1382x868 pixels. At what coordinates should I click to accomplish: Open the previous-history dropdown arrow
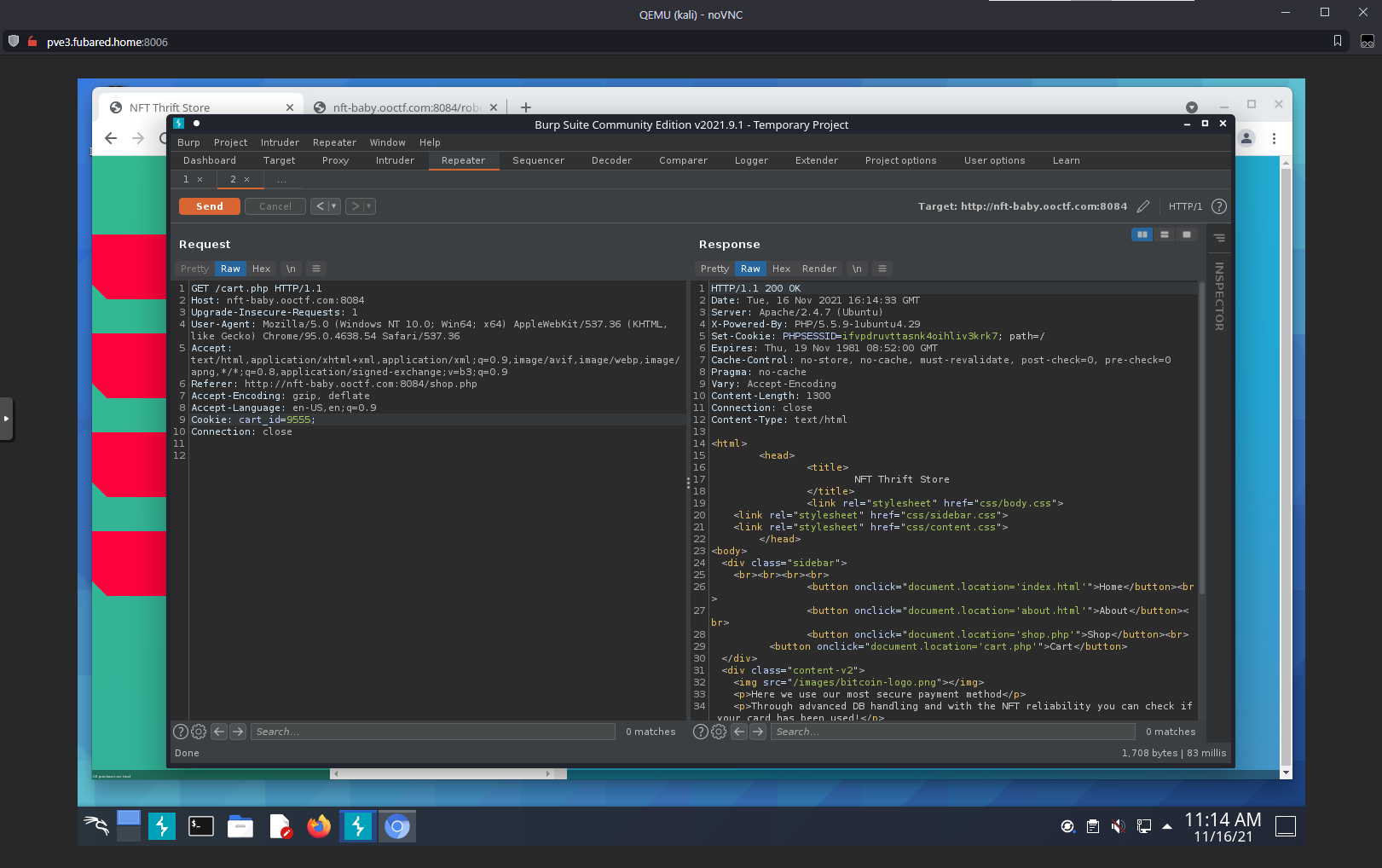coord(334,206)
